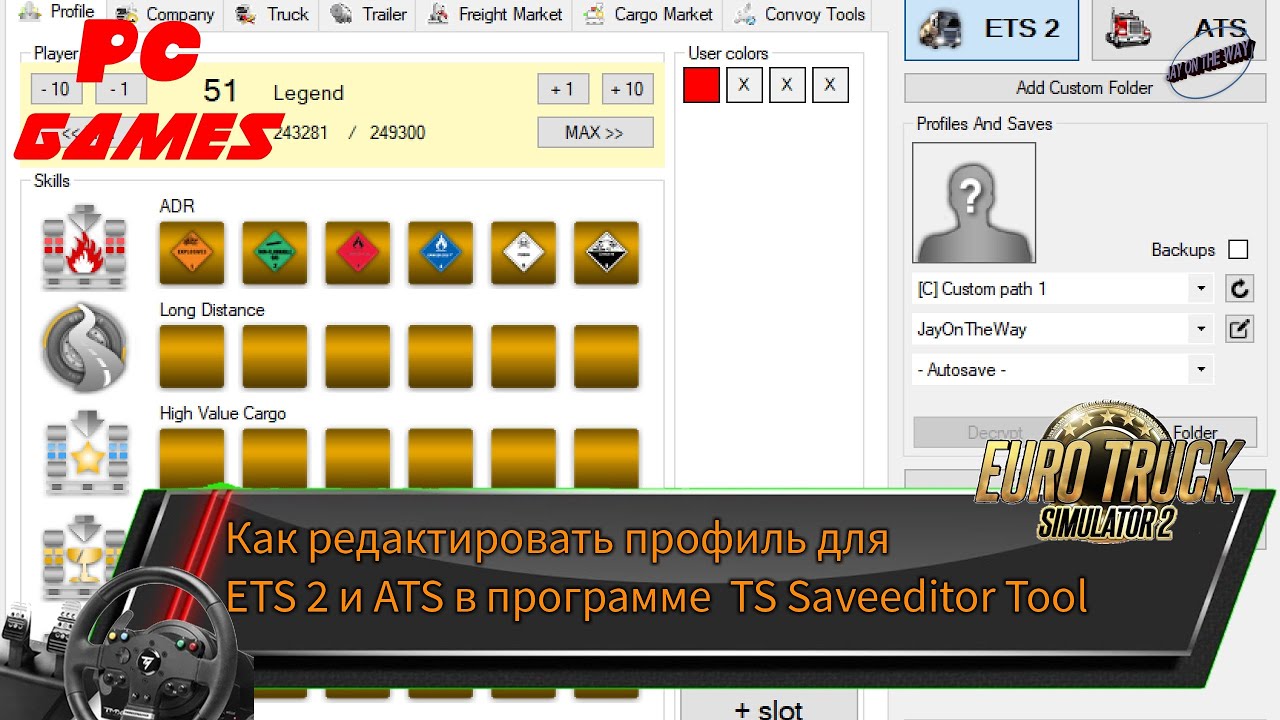This screenshot has width=1280, height=720.
Task: Click Add Custom Folder button
Action: click(1085, 88)
